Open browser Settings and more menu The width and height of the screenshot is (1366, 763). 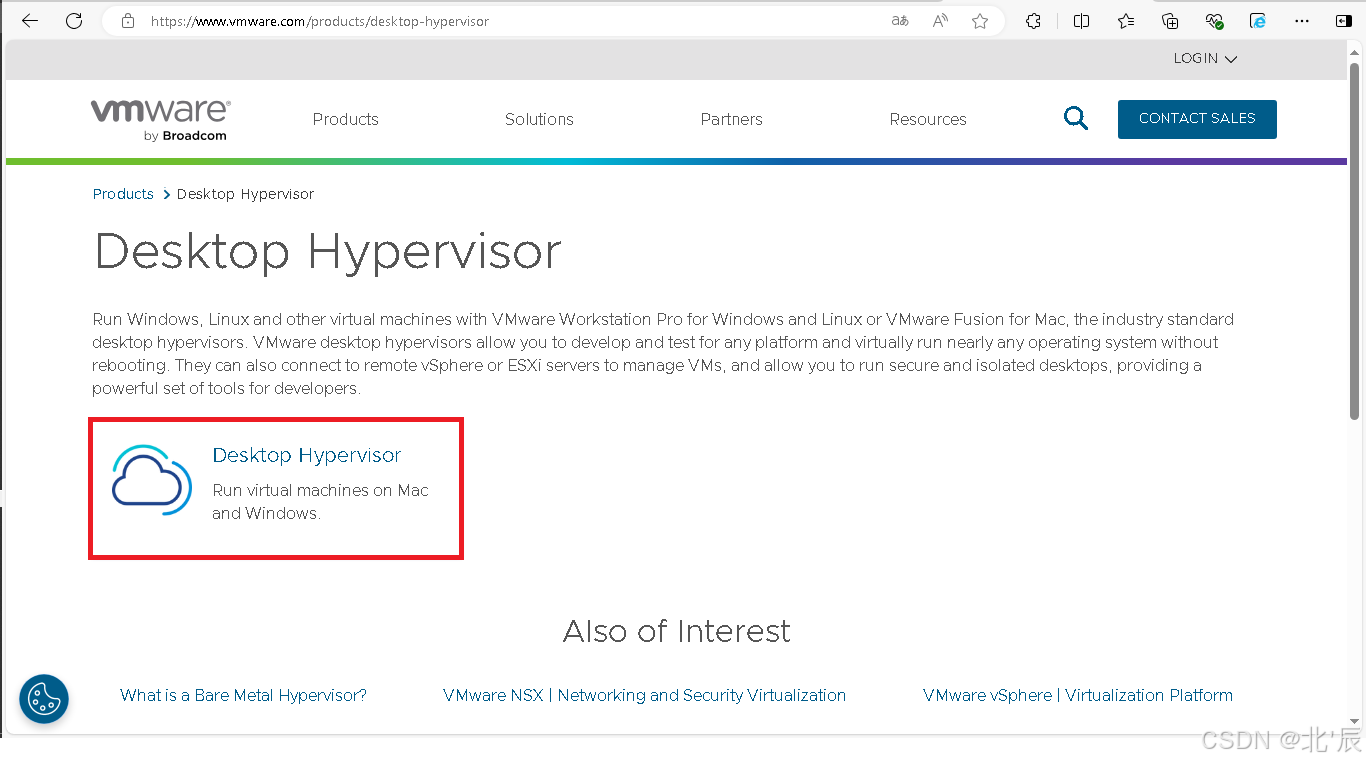pyautogui.click(x=1302, y=21)
